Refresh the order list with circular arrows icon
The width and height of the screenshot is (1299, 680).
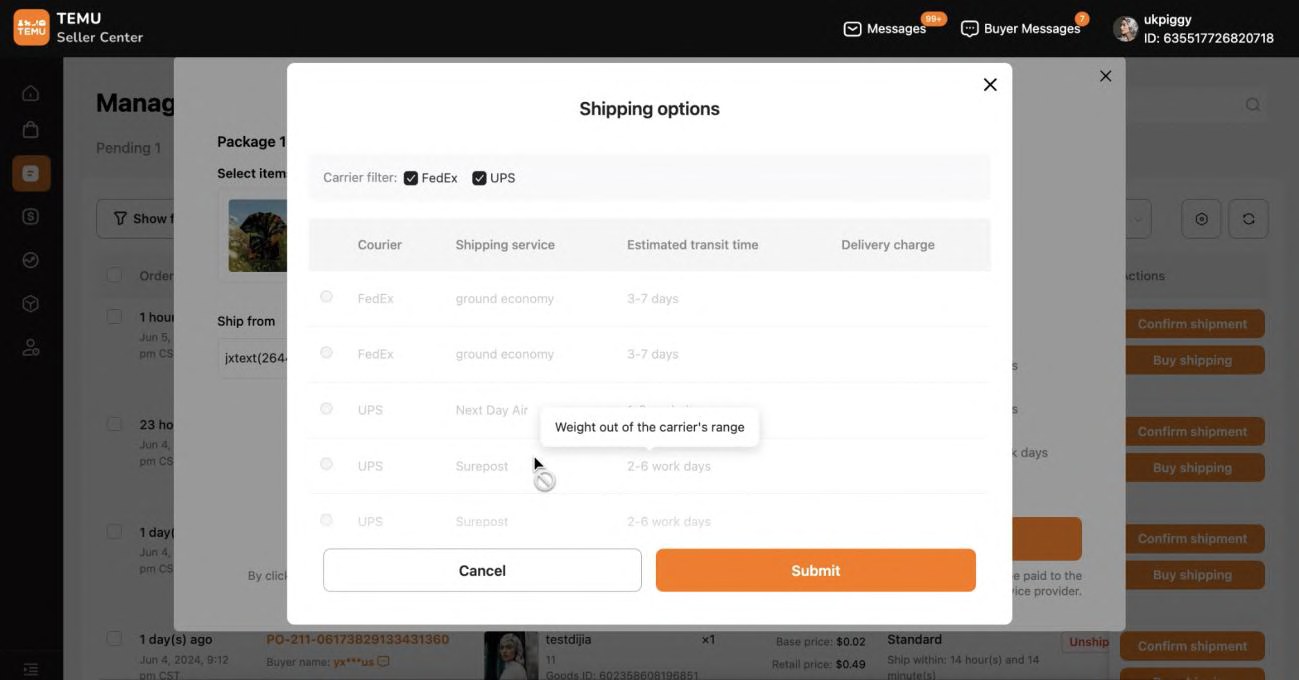click(x=1248, y=217)
